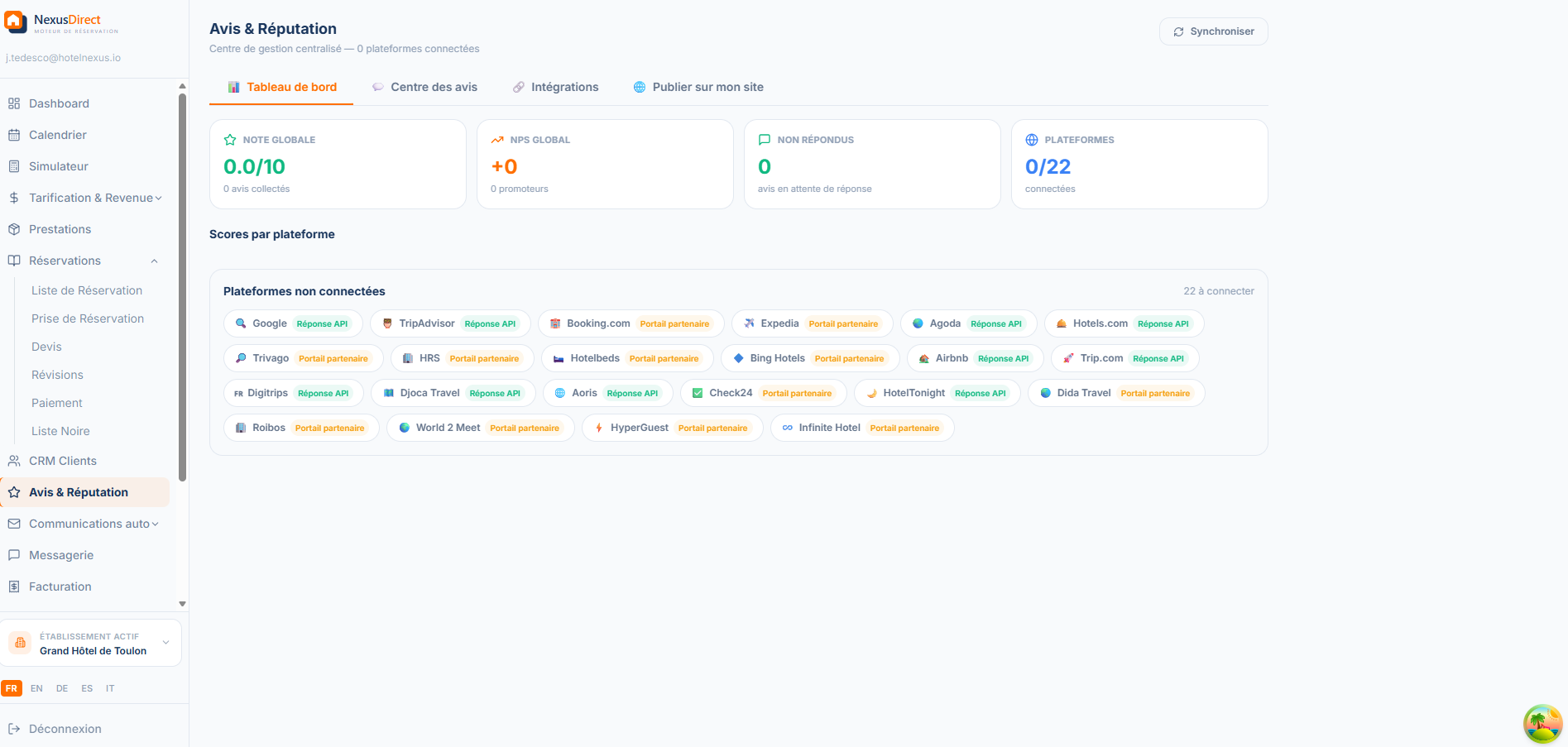
Task: Switch language to EN
Action: [x=36, y=688]
